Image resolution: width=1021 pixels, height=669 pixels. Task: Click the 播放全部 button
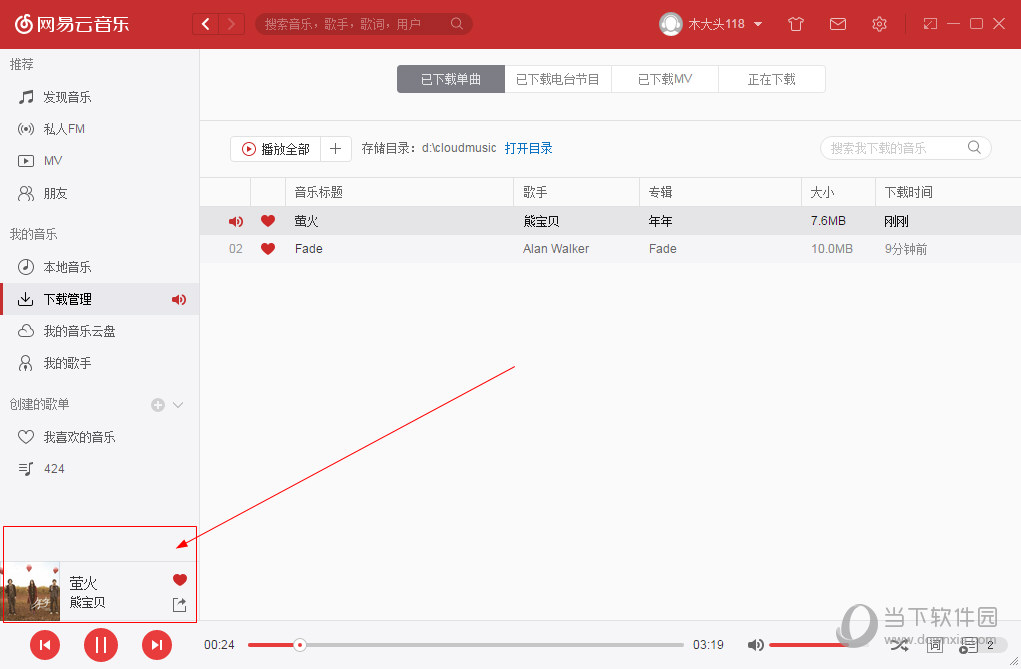click(274, 147)
